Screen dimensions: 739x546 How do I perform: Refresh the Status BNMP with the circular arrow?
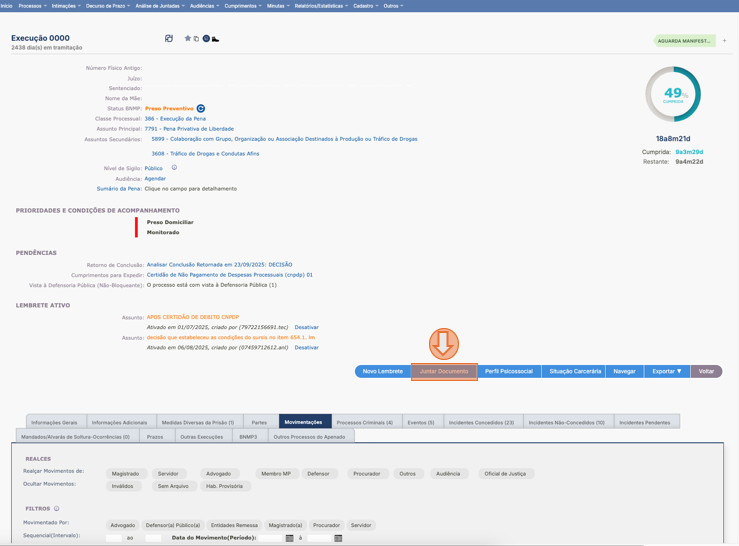(x=201, y=108)
